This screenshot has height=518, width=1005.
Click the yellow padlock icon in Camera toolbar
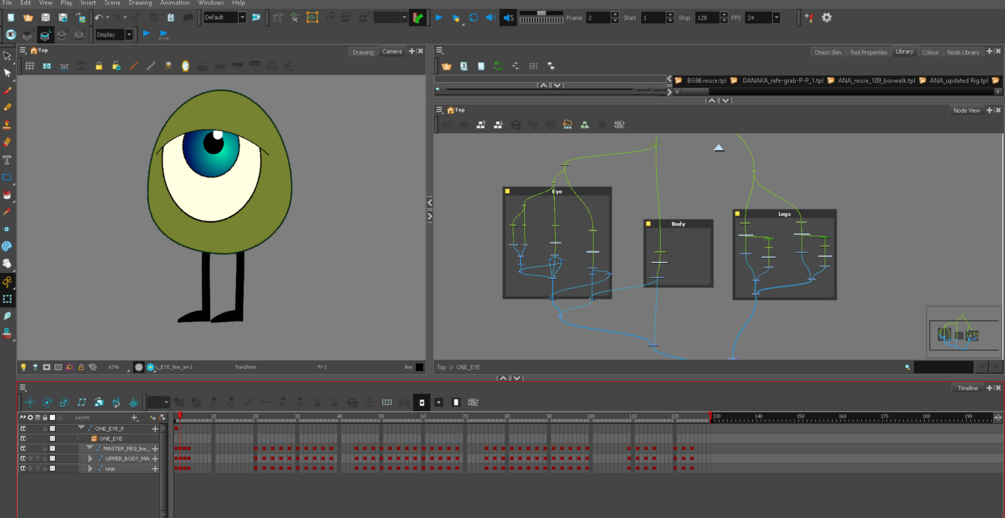click(x=99, y=65)
